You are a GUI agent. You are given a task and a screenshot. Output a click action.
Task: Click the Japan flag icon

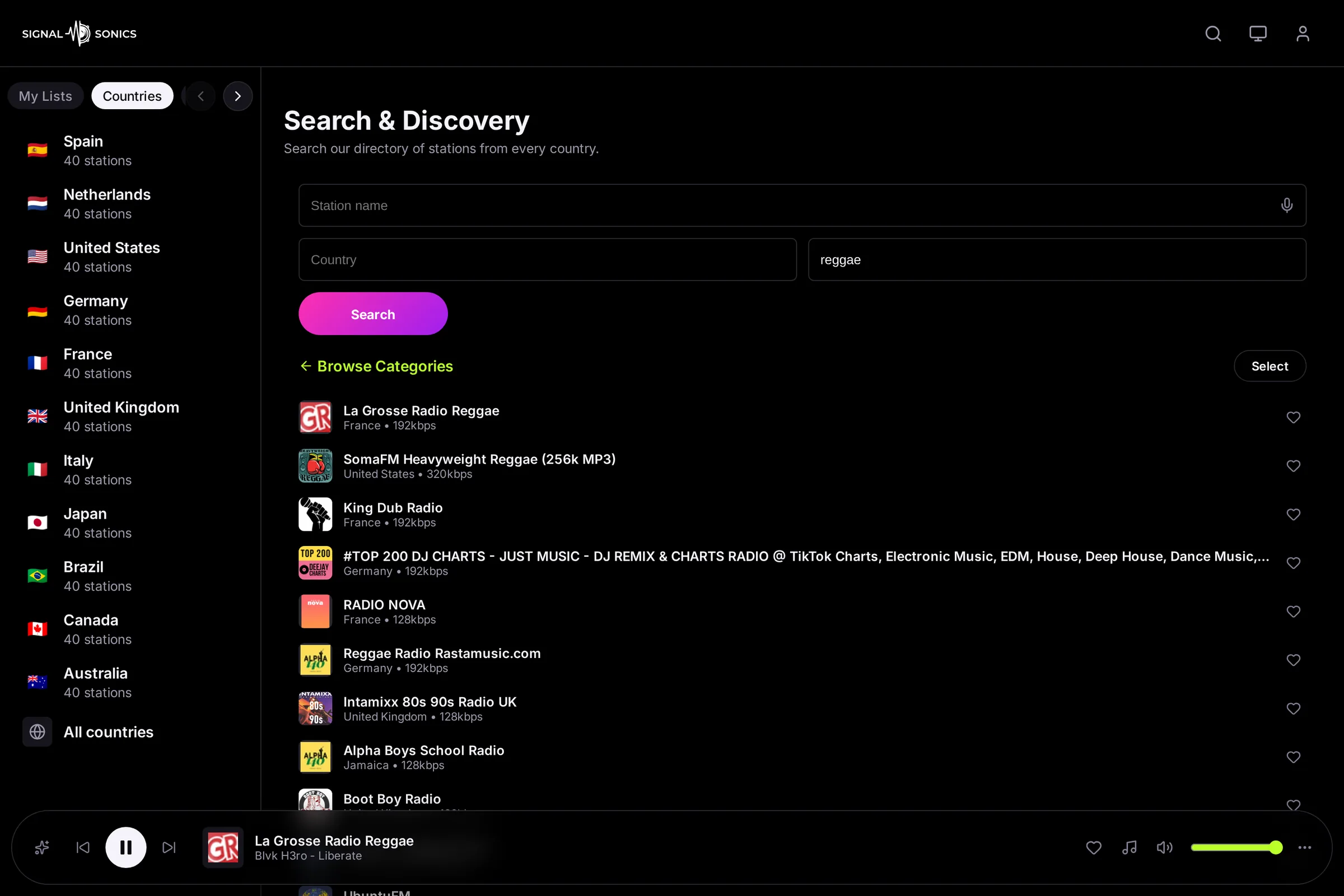(x=37, y=523)
